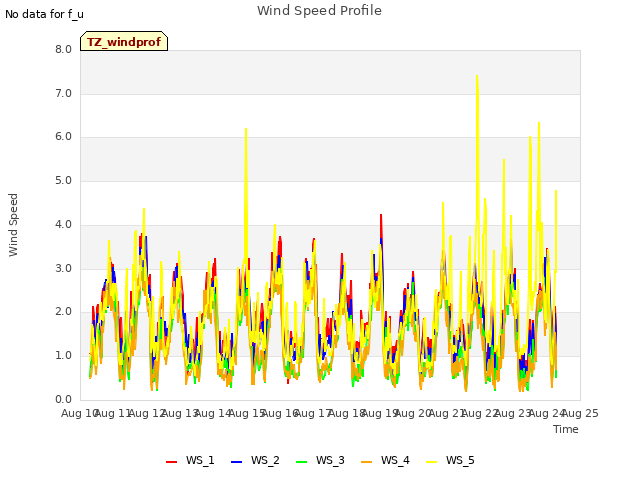Screen dimensions: 640x480
Task: Click the 7.0 y-axis tick label
Action: click(63, 93)
